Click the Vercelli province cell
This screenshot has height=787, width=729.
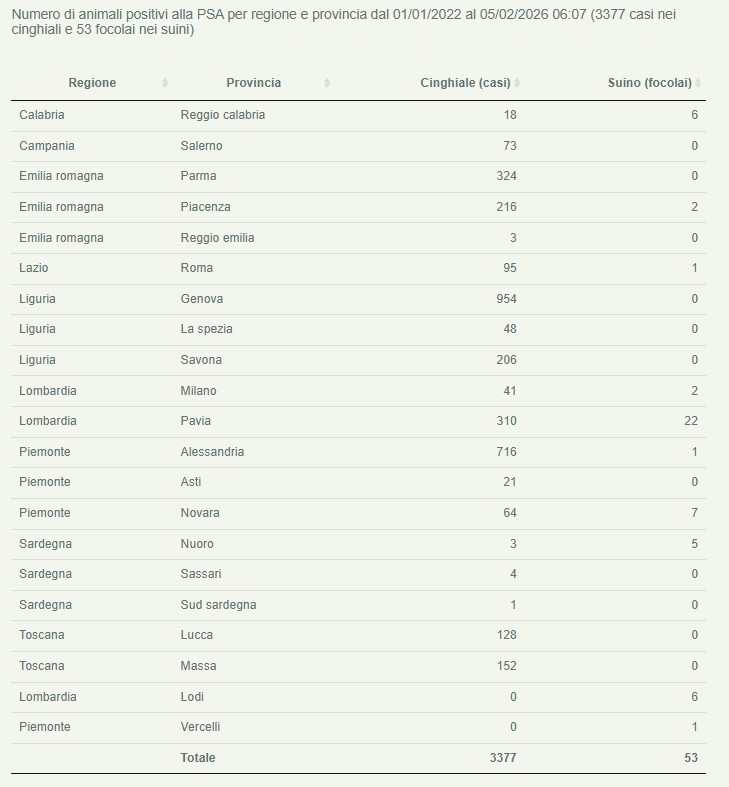[200, 727]
